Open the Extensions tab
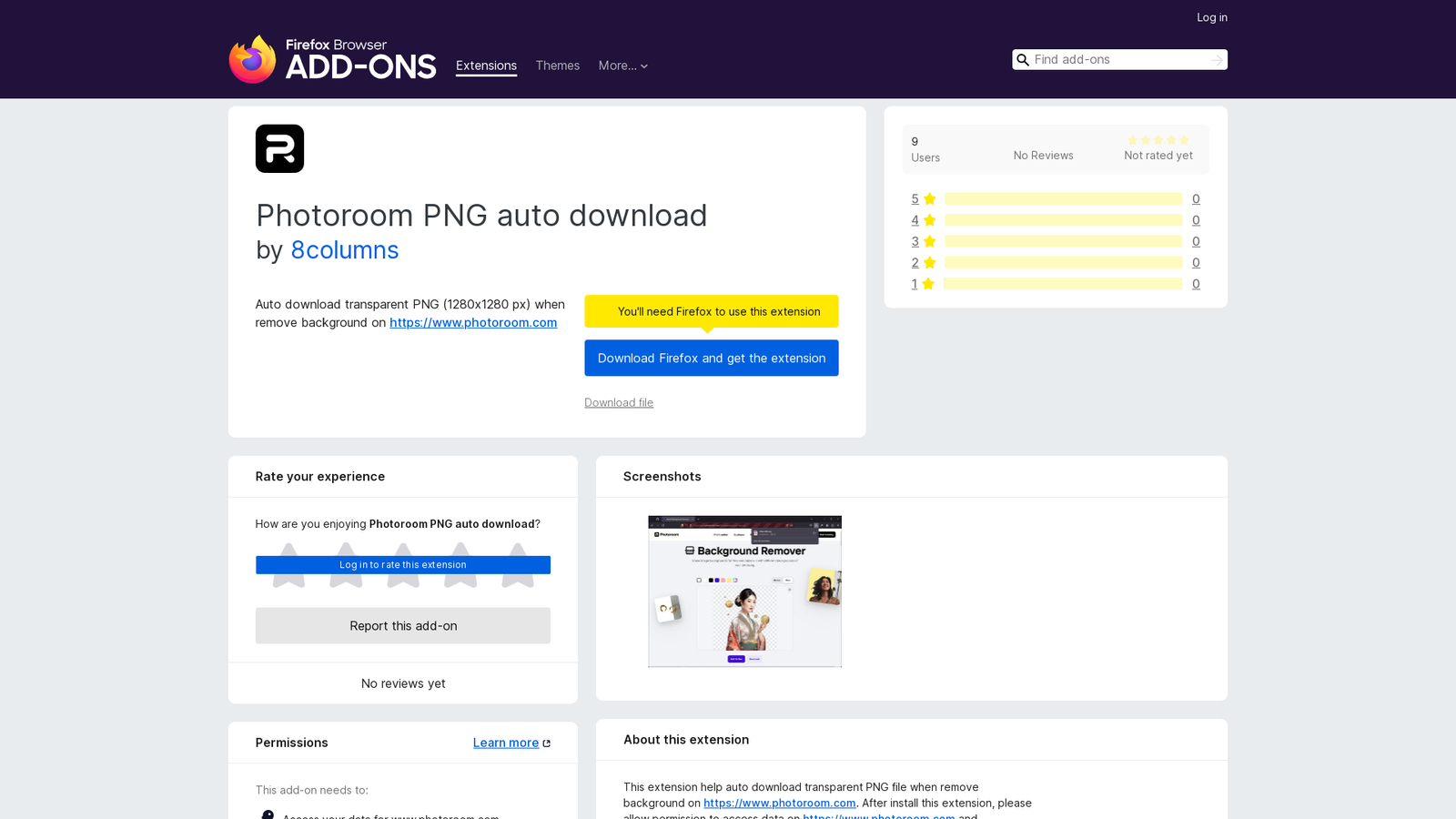 click(486, 66)
